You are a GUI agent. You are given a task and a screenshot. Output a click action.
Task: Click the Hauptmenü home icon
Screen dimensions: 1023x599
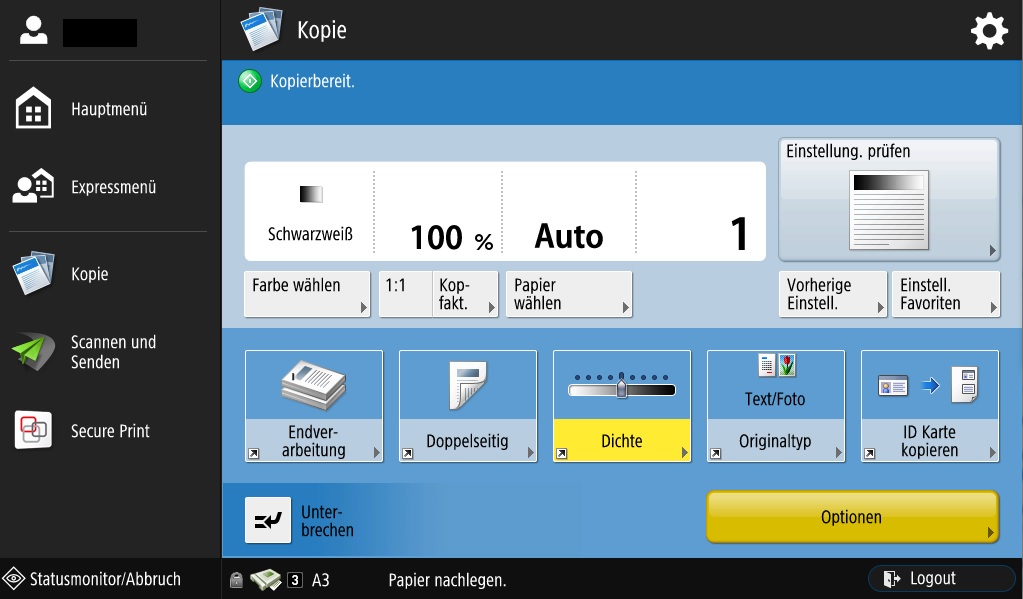(x=34, y=109)
